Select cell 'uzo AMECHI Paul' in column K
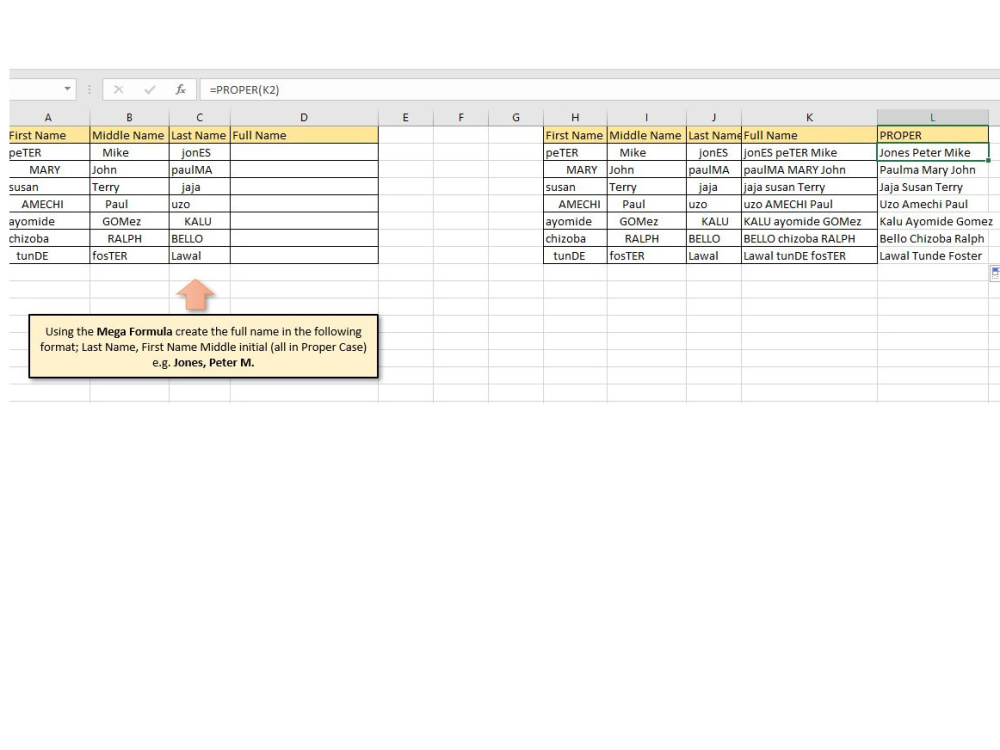The height and width of the screenshot is (750, 1000). point(809,204)
